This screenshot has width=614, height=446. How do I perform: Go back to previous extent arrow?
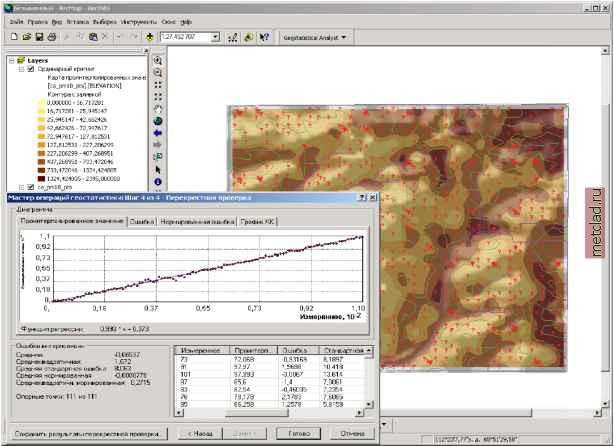(158, 133)
